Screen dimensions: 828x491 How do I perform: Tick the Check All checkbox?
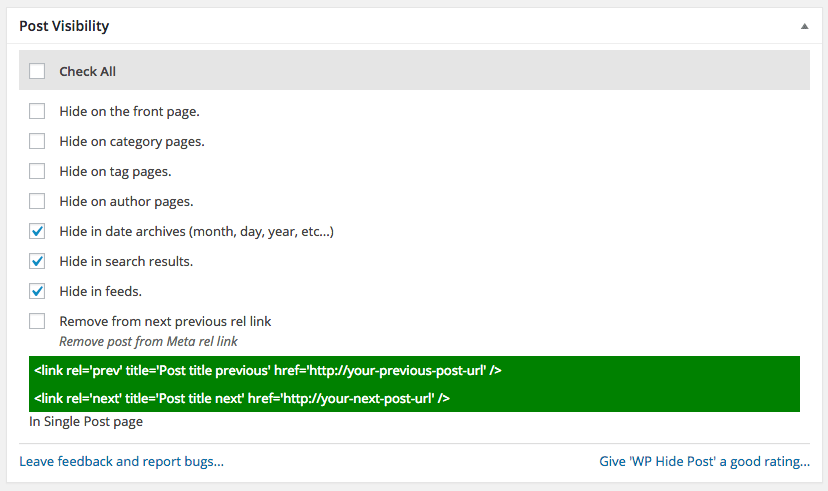point(37,71)
